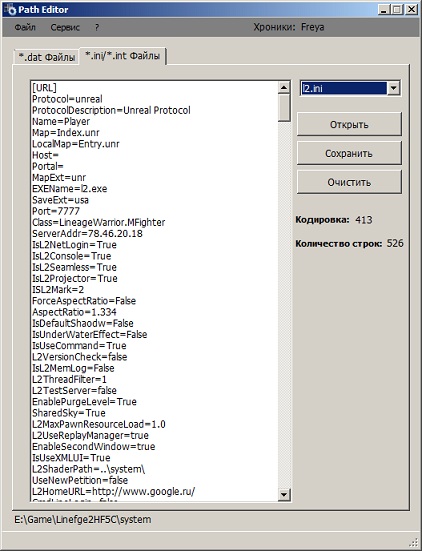Image resolution: width=422 pixels, height=551 pixels.
Task: Select the *.ini/*.int Файлы tab
Action: (x=123, y=56)
